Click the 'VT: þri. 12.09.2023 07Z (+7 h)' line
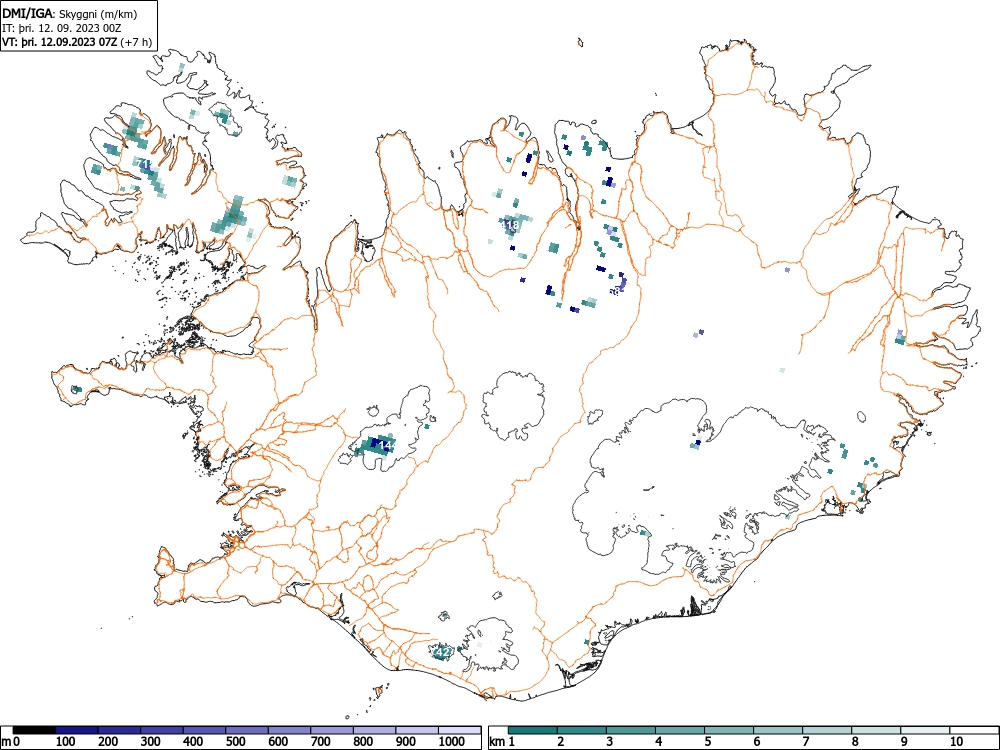The width and height of the screenshot is (1000, 750). pyautogui.click(x=77, y=42)
